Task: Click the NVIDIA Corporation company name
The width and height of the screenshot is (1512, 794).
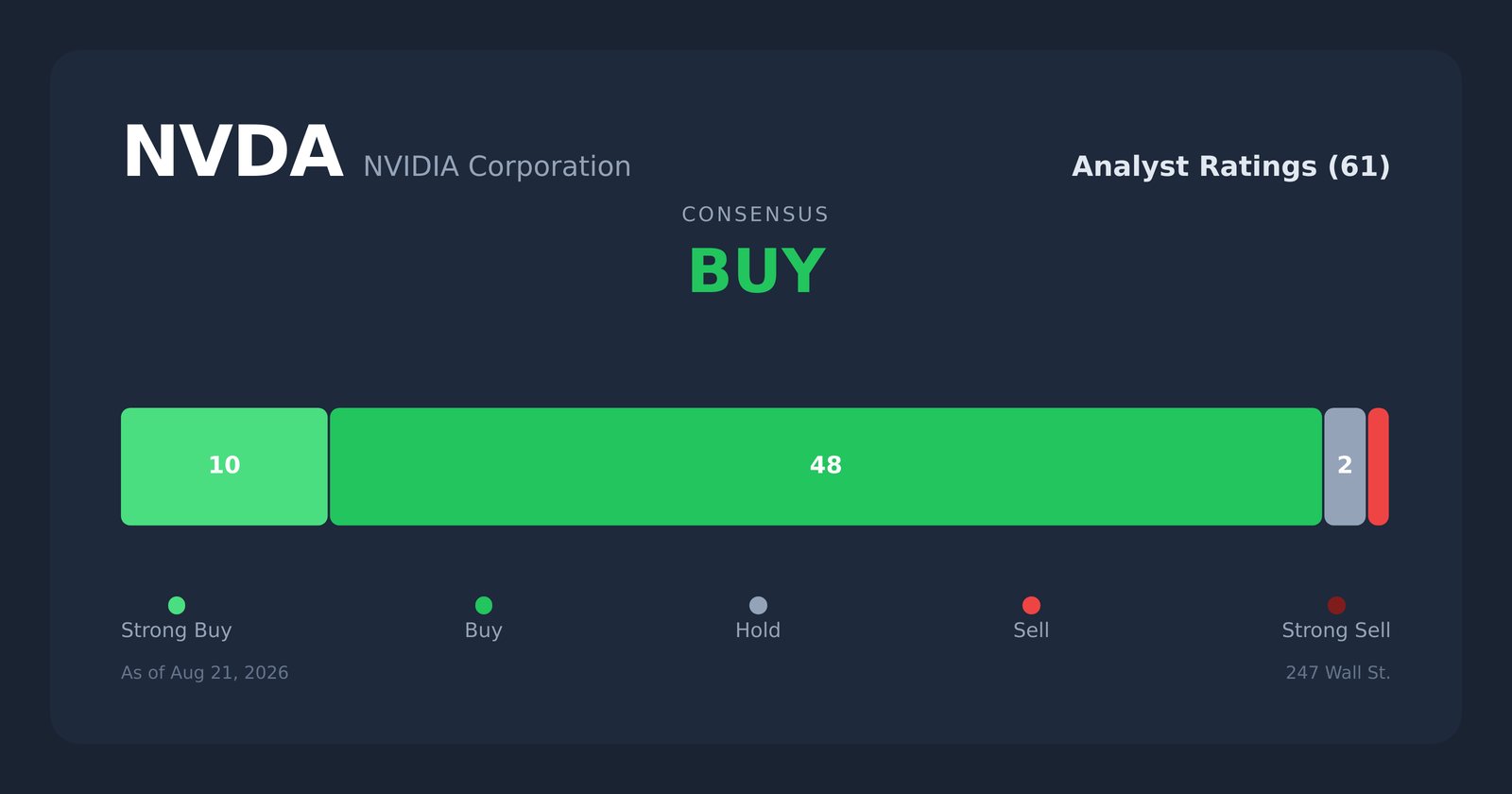Action: [497, 166]
